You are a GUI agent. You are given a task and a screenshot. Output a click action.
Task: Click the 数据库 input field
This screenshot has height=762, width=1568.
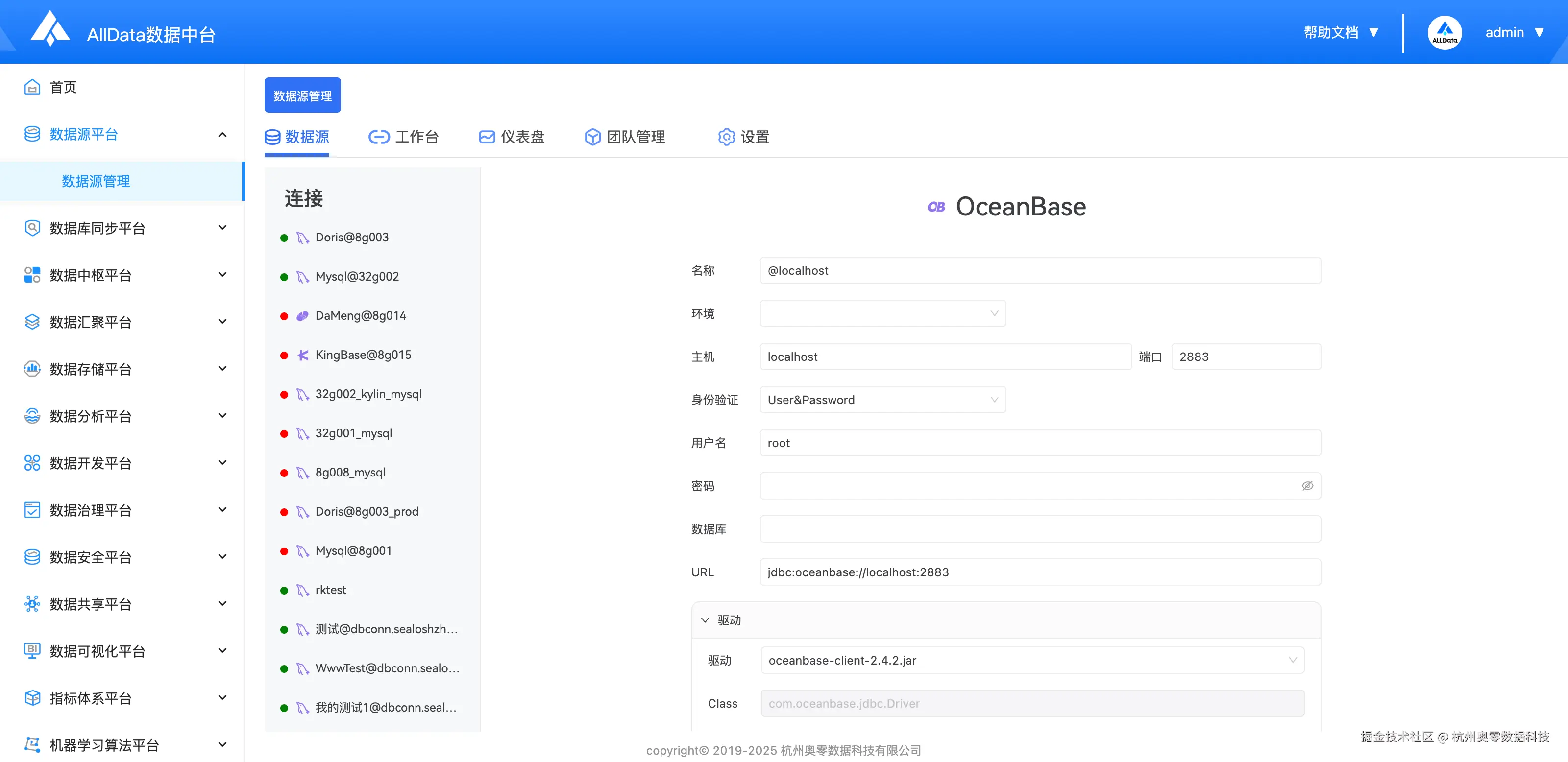(x=1040, y=529)
